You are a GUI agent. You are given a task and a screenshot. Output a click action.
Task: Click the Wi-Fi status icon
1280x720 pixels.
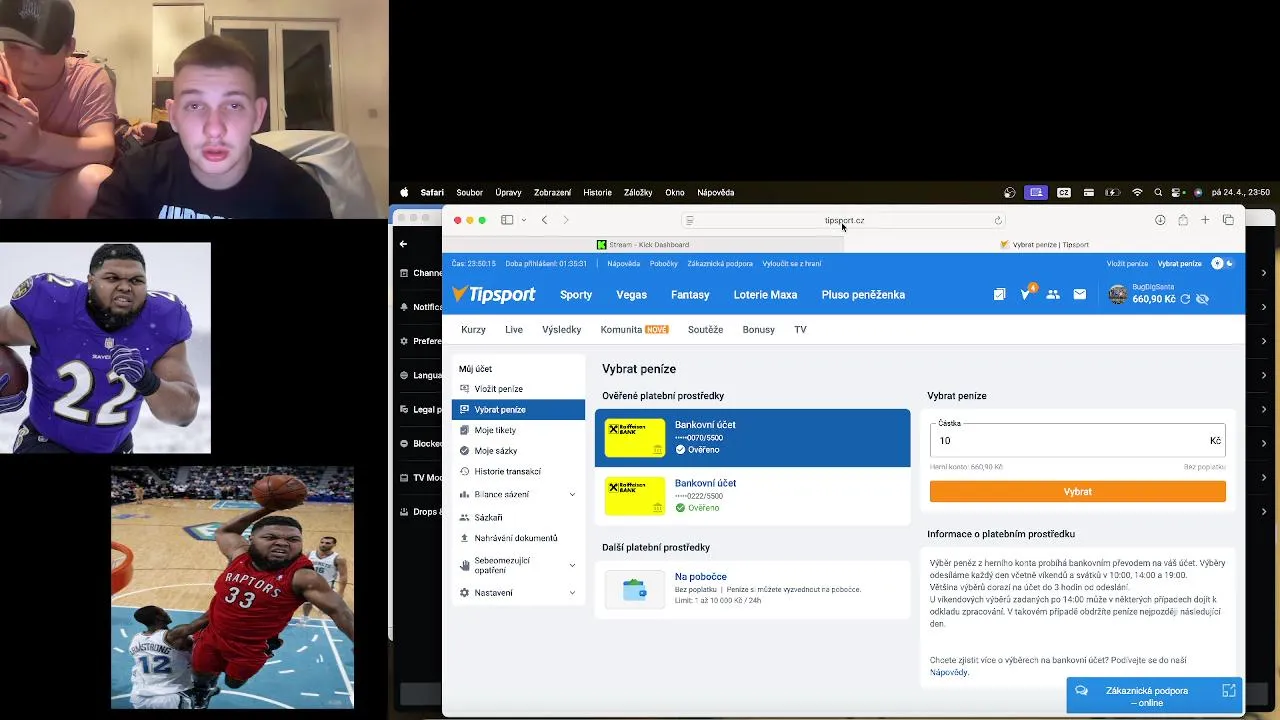tap(1137, 192)
